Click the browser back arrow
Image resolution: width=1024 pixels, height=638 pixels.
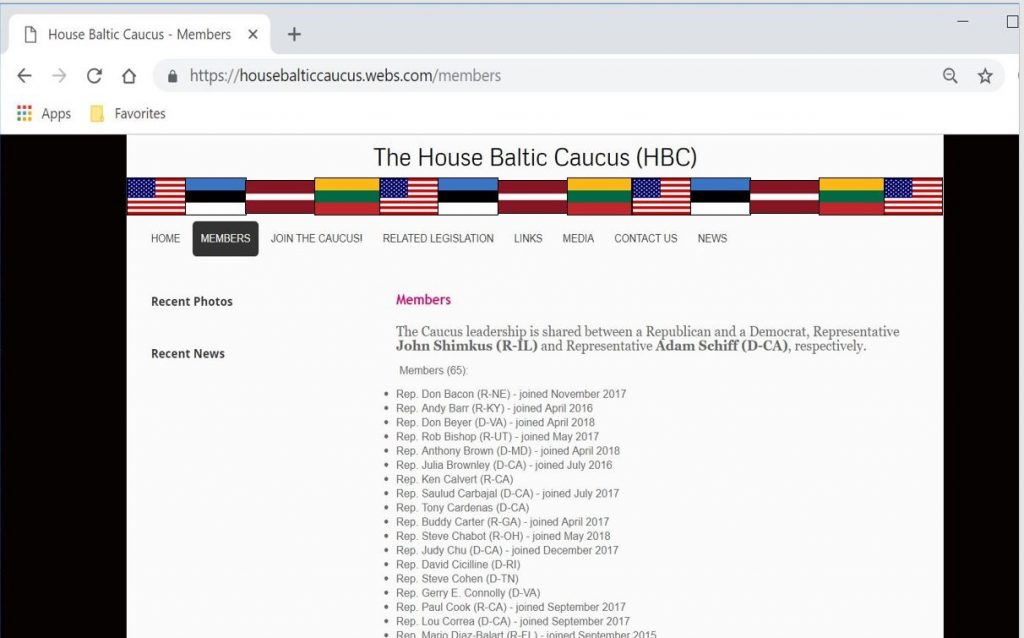pyautogui.click(x=24, y=76)
